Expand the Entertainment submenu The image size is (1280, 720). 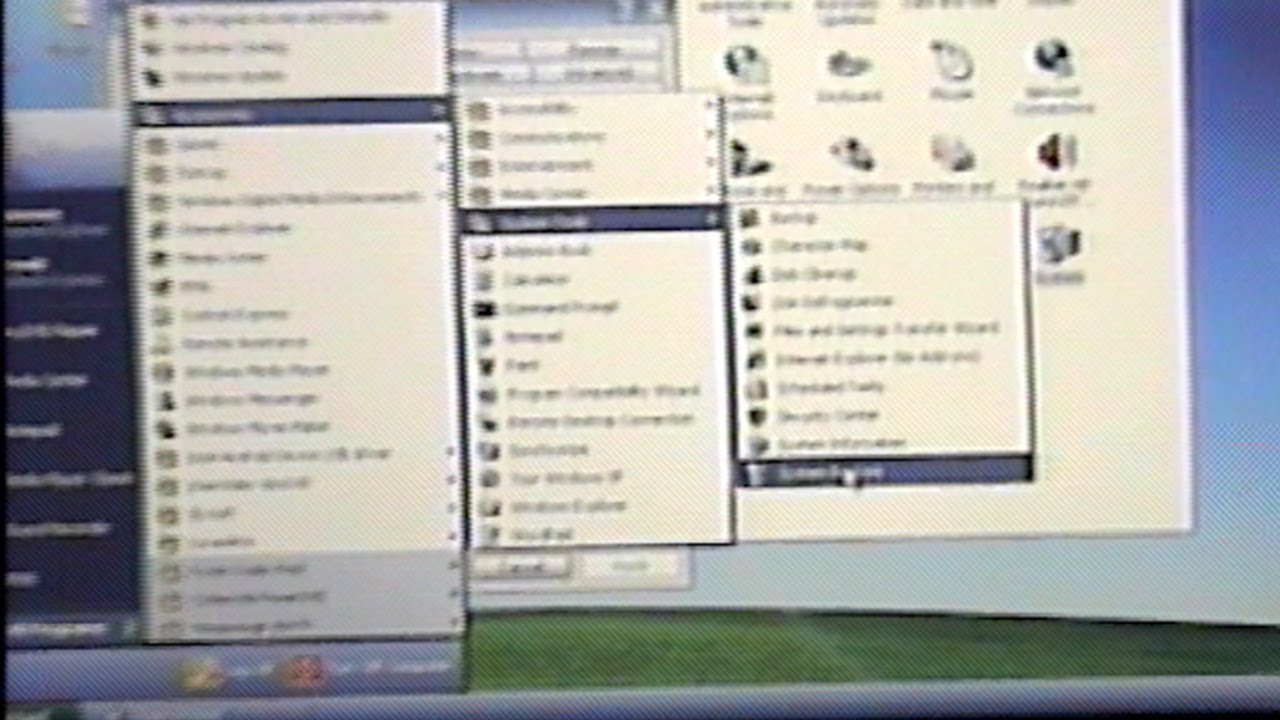pos(594,165)
